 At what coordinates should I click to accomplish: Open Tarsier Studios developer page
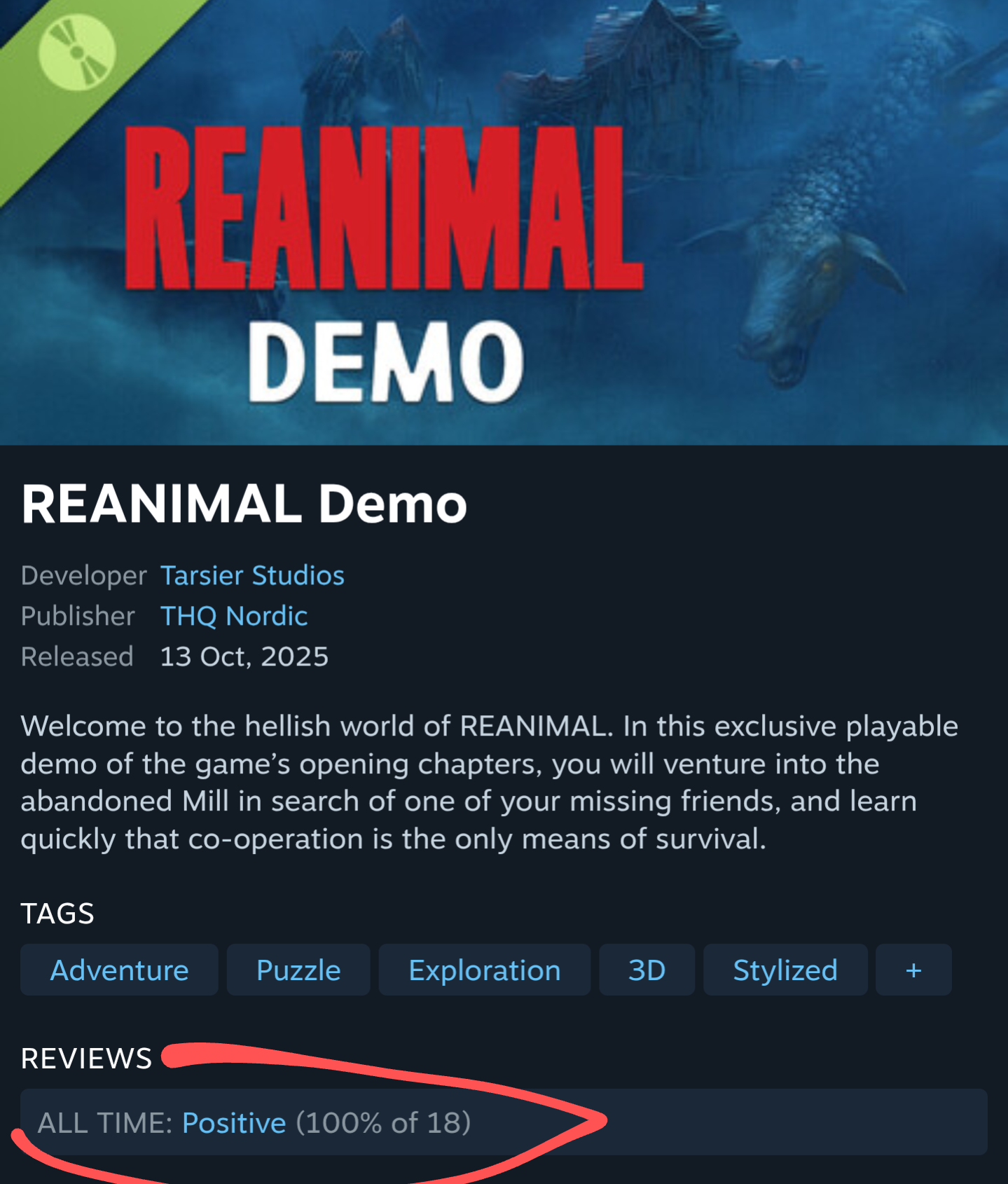[252, 575]
